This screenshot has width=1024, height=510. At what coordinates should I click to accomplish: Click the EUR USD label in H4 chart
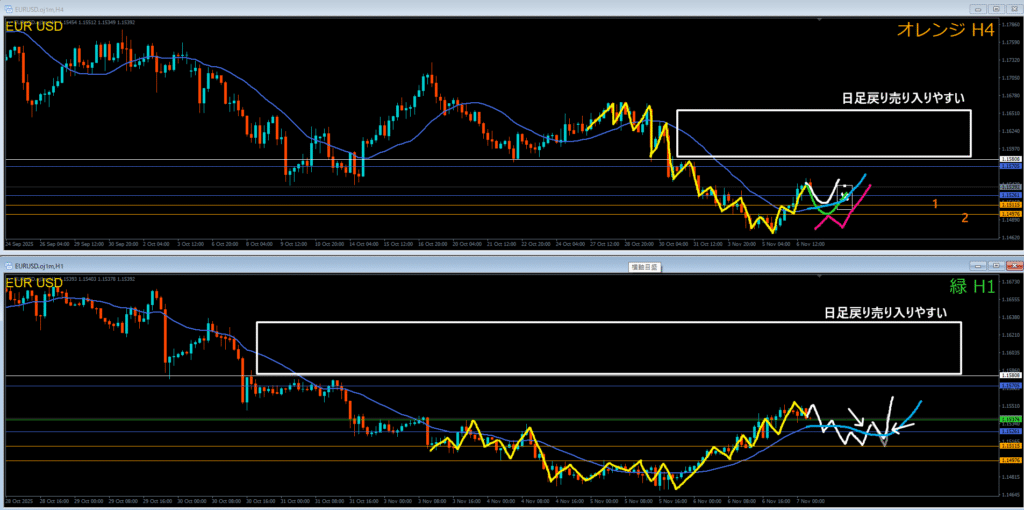(33, 26)
